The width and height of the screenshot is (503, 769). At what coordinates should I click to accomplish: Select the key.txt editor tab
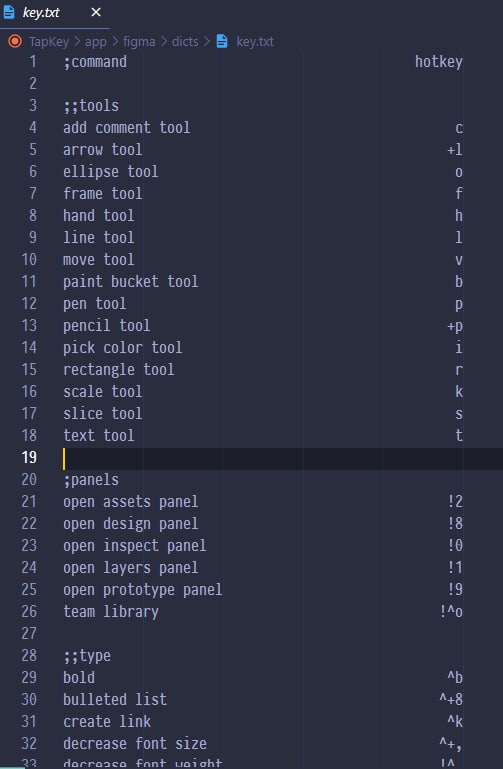(x=54, y=13)
